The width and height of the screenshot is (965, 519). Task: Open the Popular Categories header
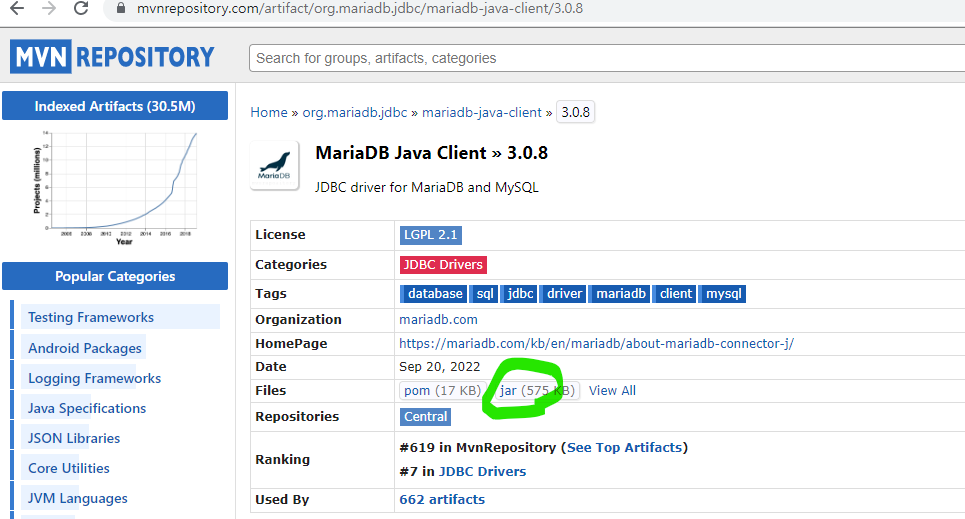[x=115, y=276]
